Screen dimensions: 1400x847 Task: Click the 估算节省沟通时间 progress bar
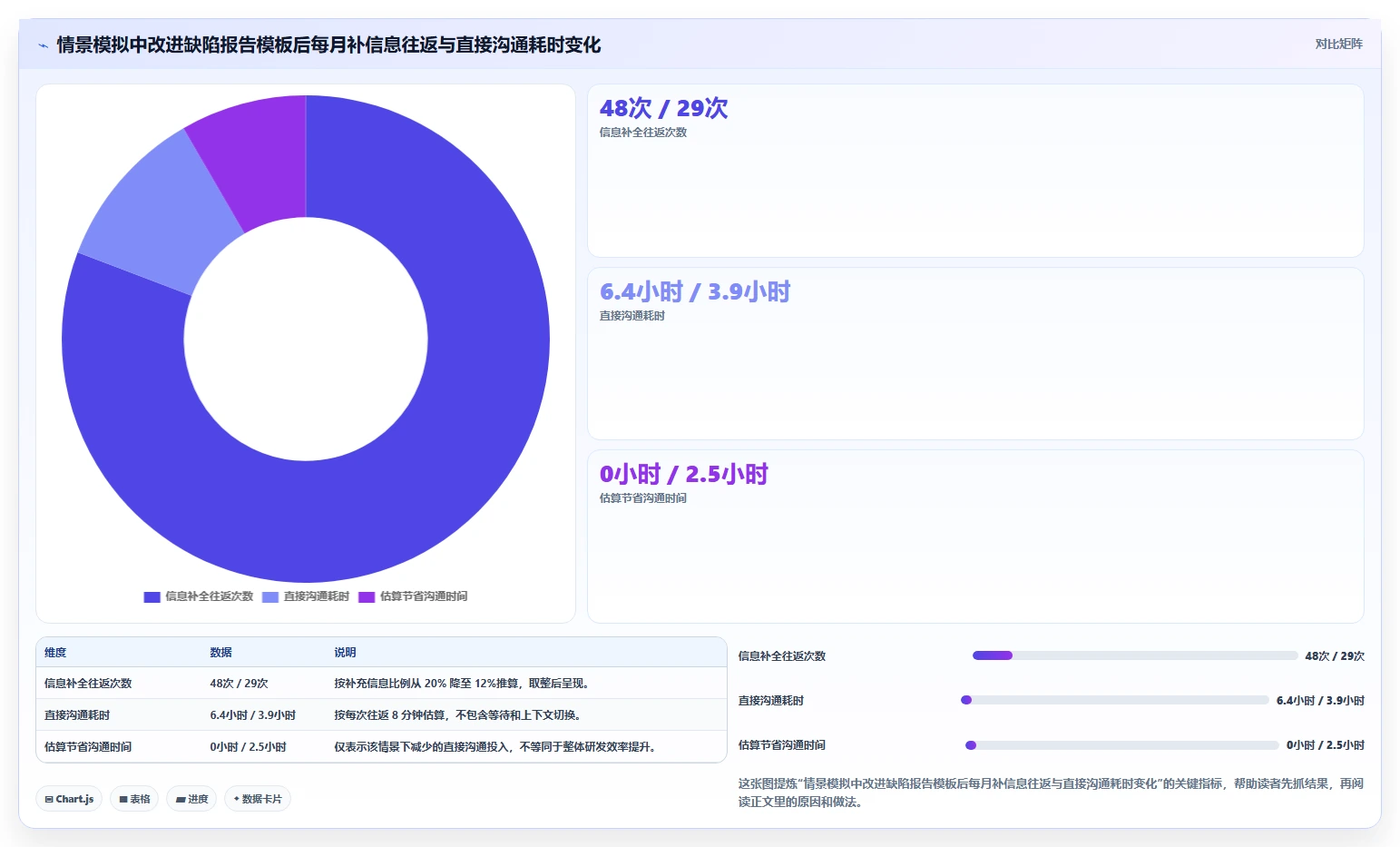tap(1122, 745)
